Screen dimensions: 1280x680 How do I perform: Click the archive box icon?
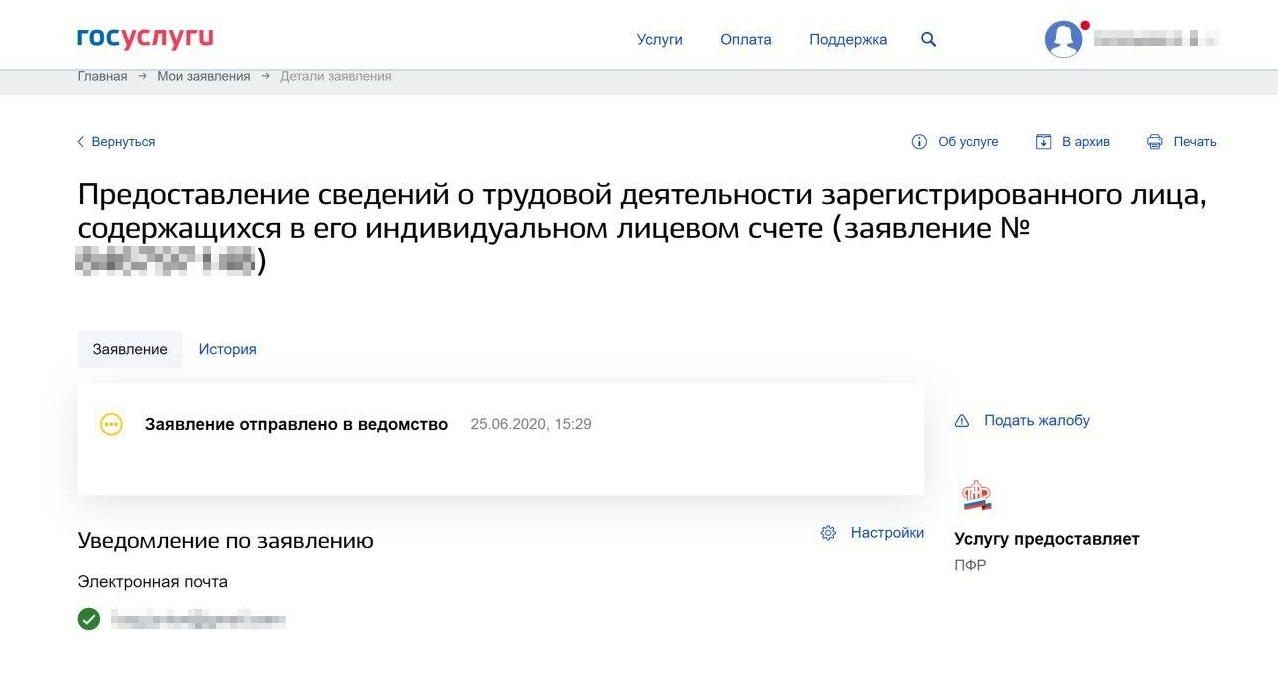1043,142
